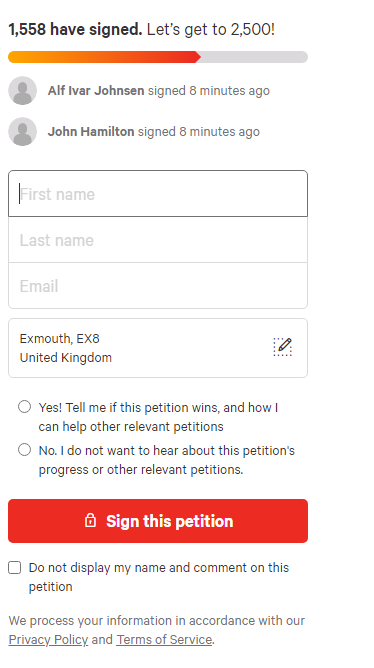Open the Privacy Policy link
The width and height of the screenshot is (374, 668).
coord(48,639)
